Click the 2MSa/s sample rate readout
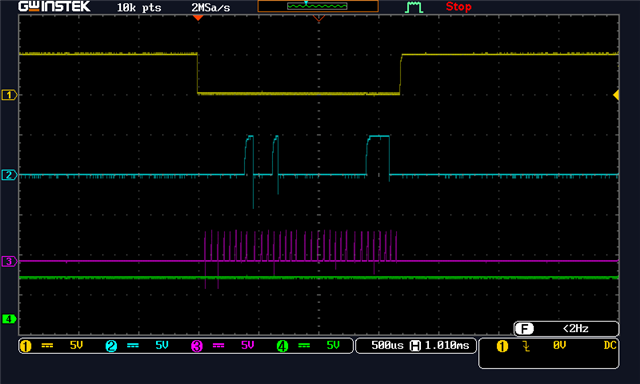The image size is (640, 384). click(x=211, y=8)
